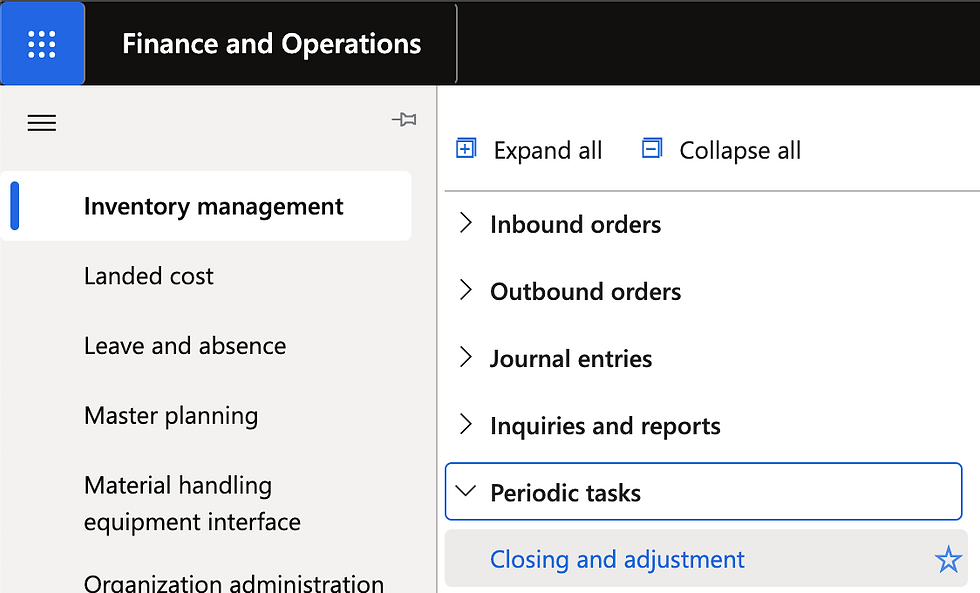Select the Inventory management module

[x=213, y=206]
